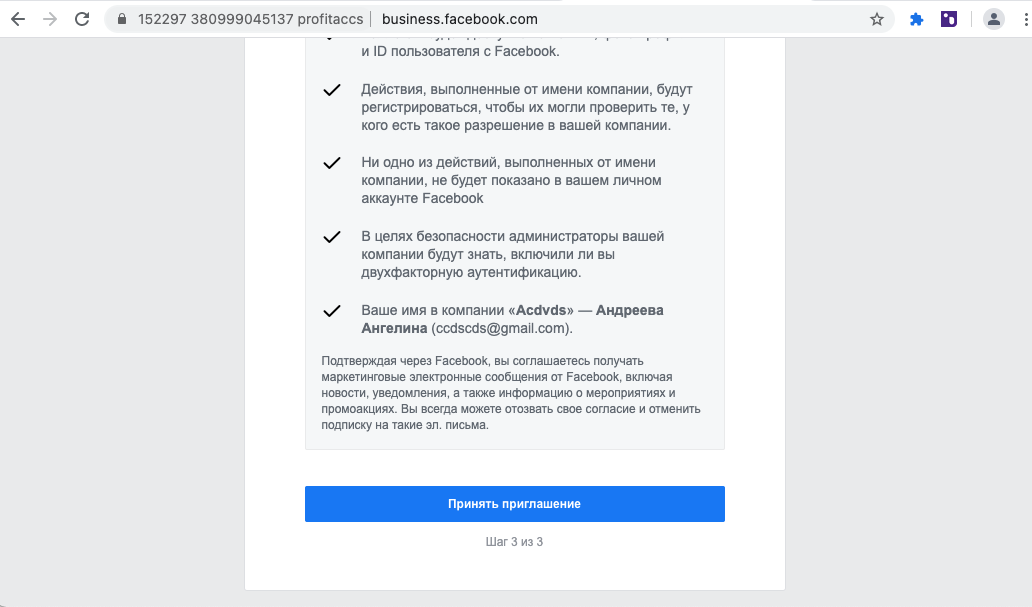Go back using the browser back arrow

(x=18, y=19)
